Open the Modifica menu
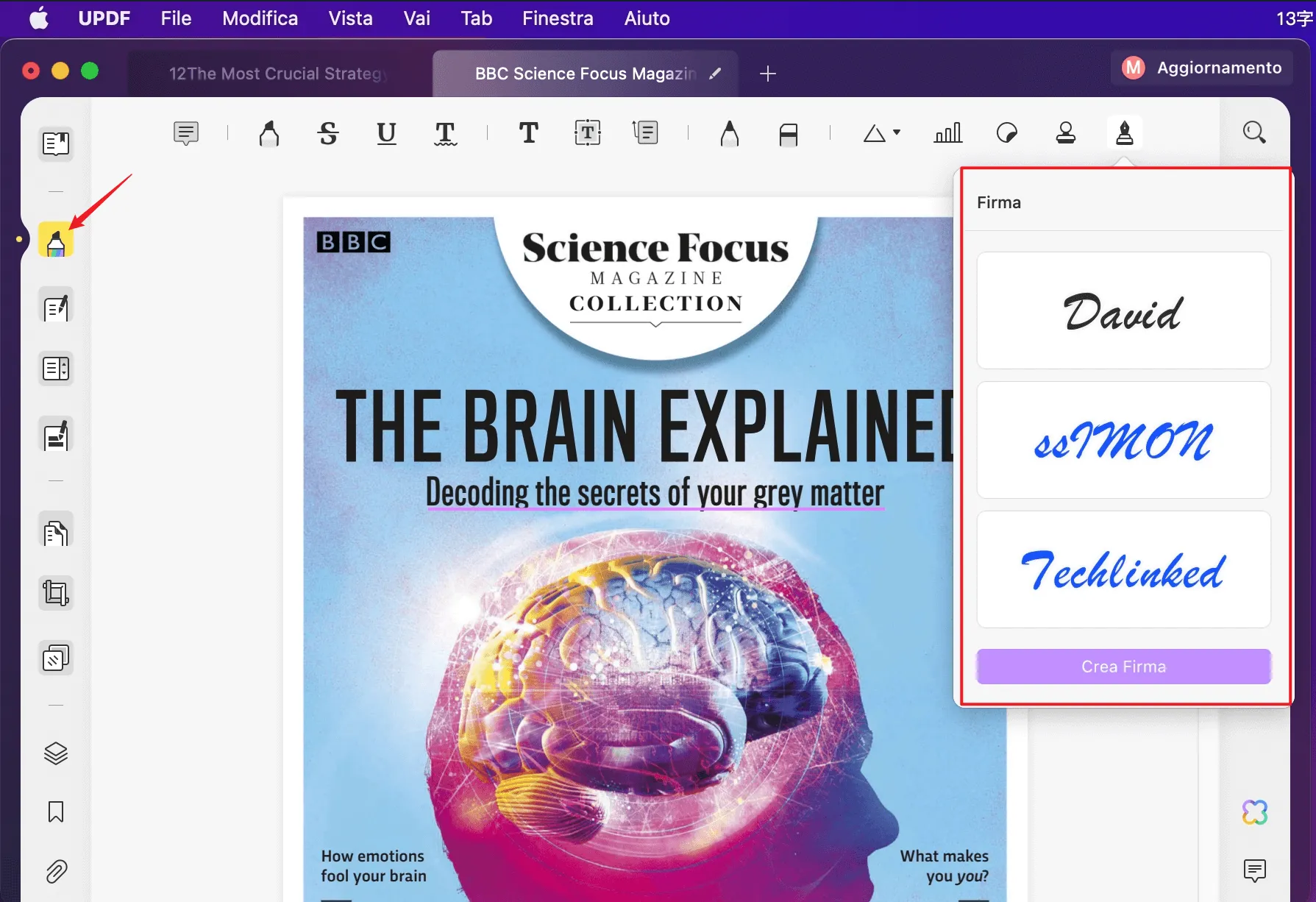This screenshot has height=902, width=1316. click(x=260, y=18)
